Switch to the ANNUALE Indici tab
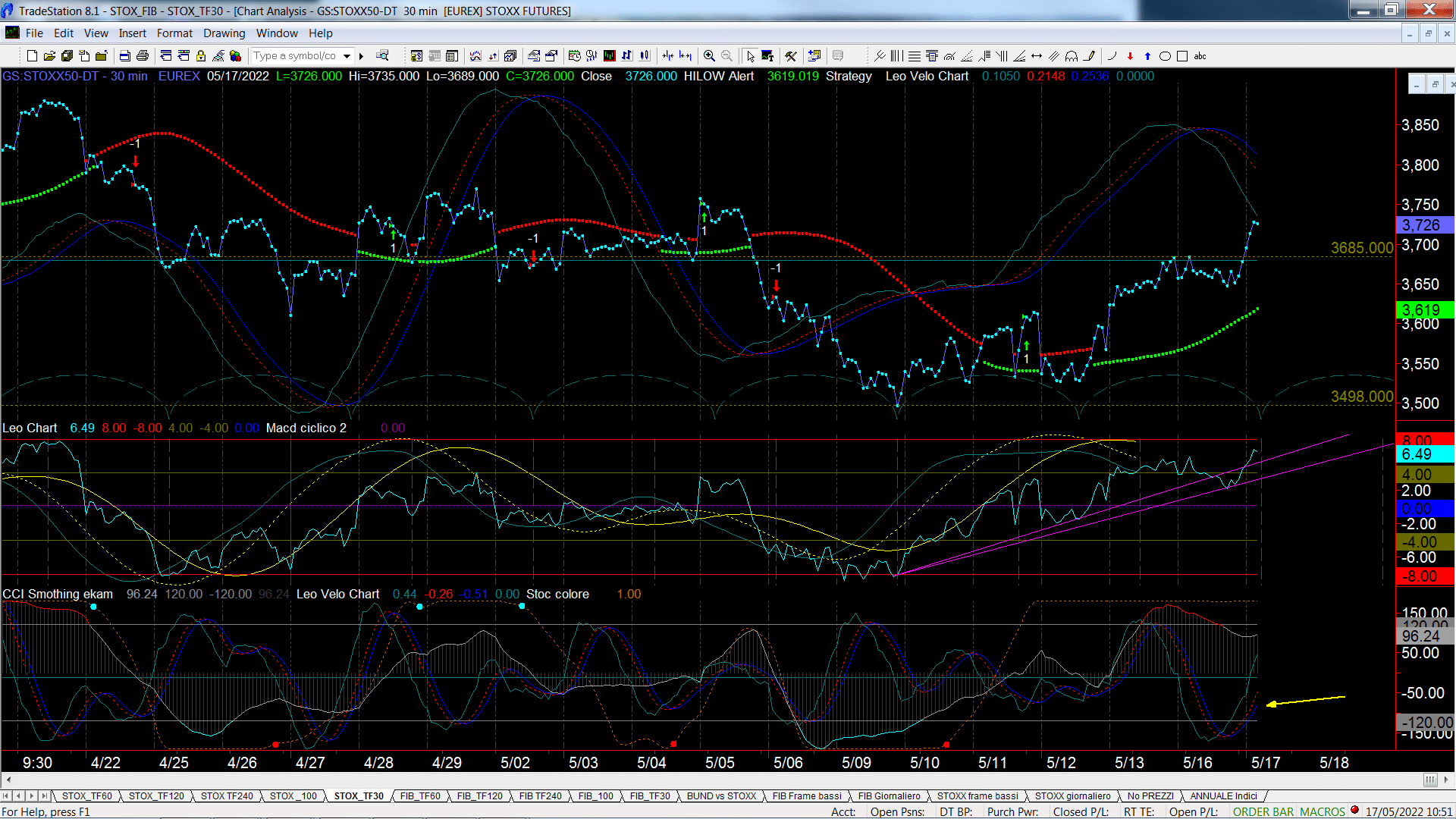 click(1223, 795)
